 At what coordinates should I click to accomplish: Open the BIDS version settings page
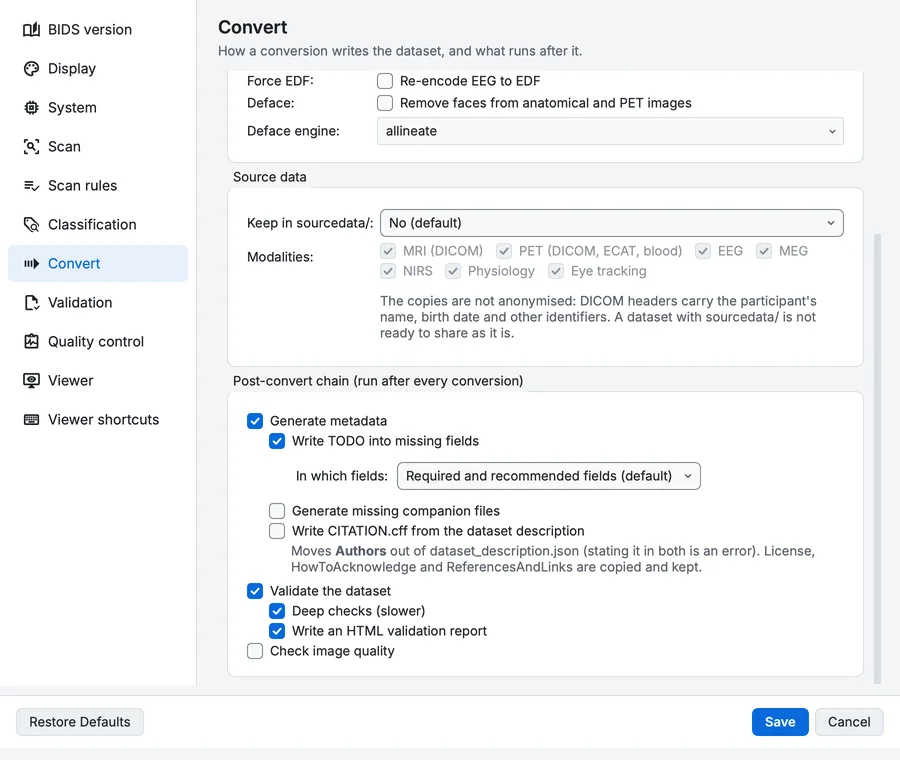tap(98, 29)
